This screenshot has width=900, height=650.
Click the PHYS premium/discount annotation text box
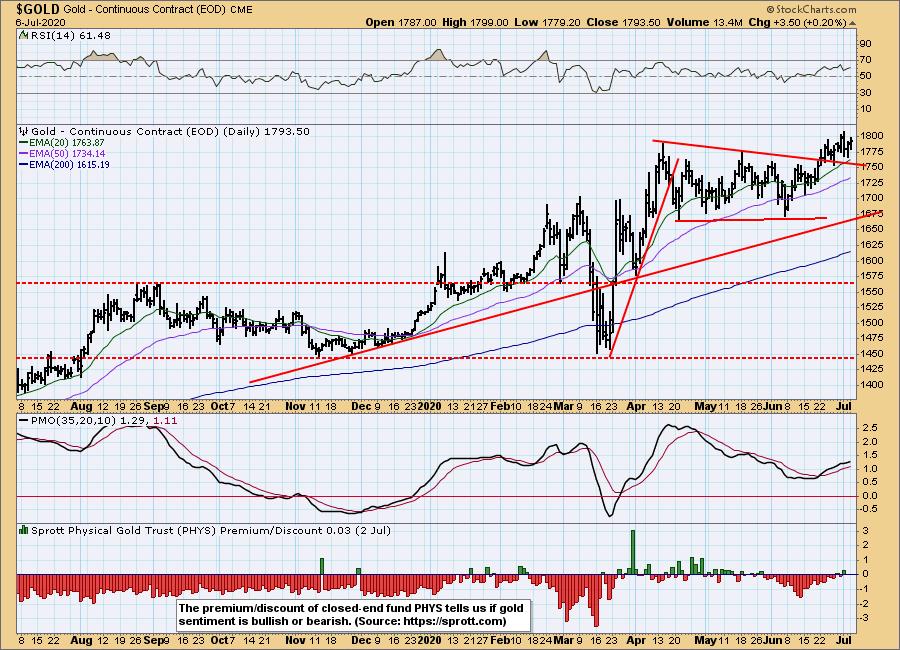pos(352,614)
